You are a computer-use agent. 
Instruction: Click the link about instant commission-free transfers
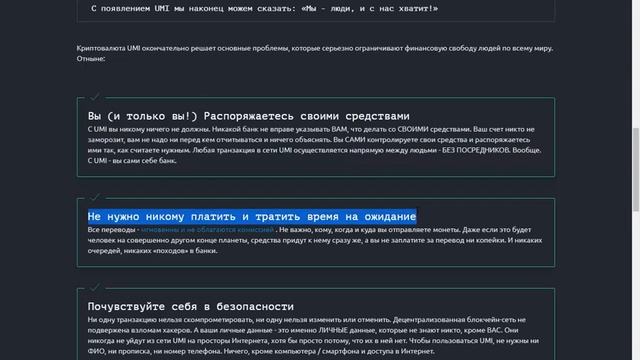tap(207, 230)
